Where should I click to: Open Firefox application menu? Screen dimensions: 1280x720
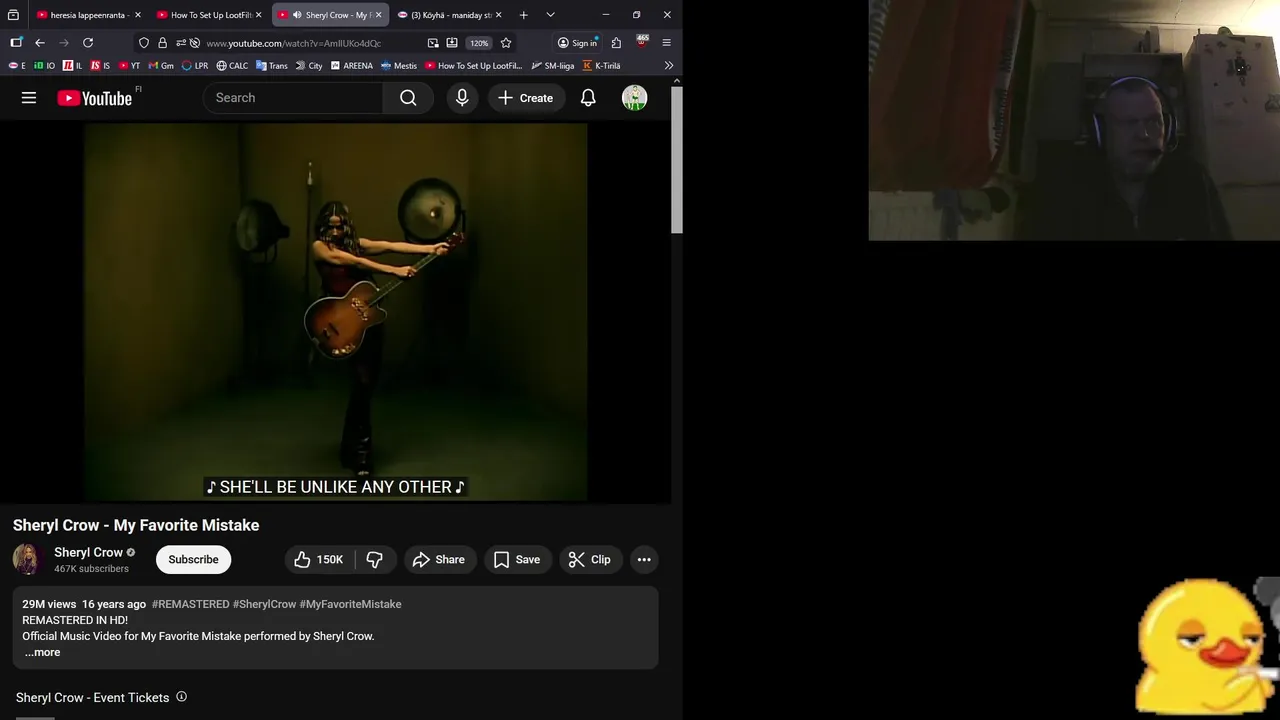click(x=667, y=43)
